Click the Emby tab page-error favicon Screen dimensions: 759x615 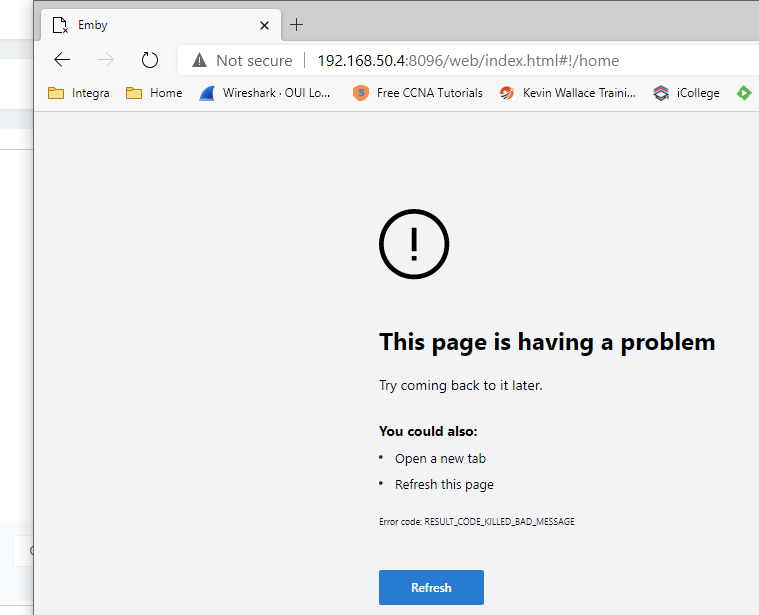[60, 25]
